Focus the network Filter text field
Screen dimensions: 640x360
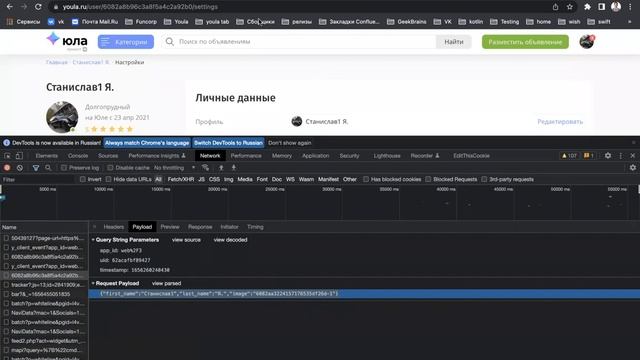click(x=38, y=179)
